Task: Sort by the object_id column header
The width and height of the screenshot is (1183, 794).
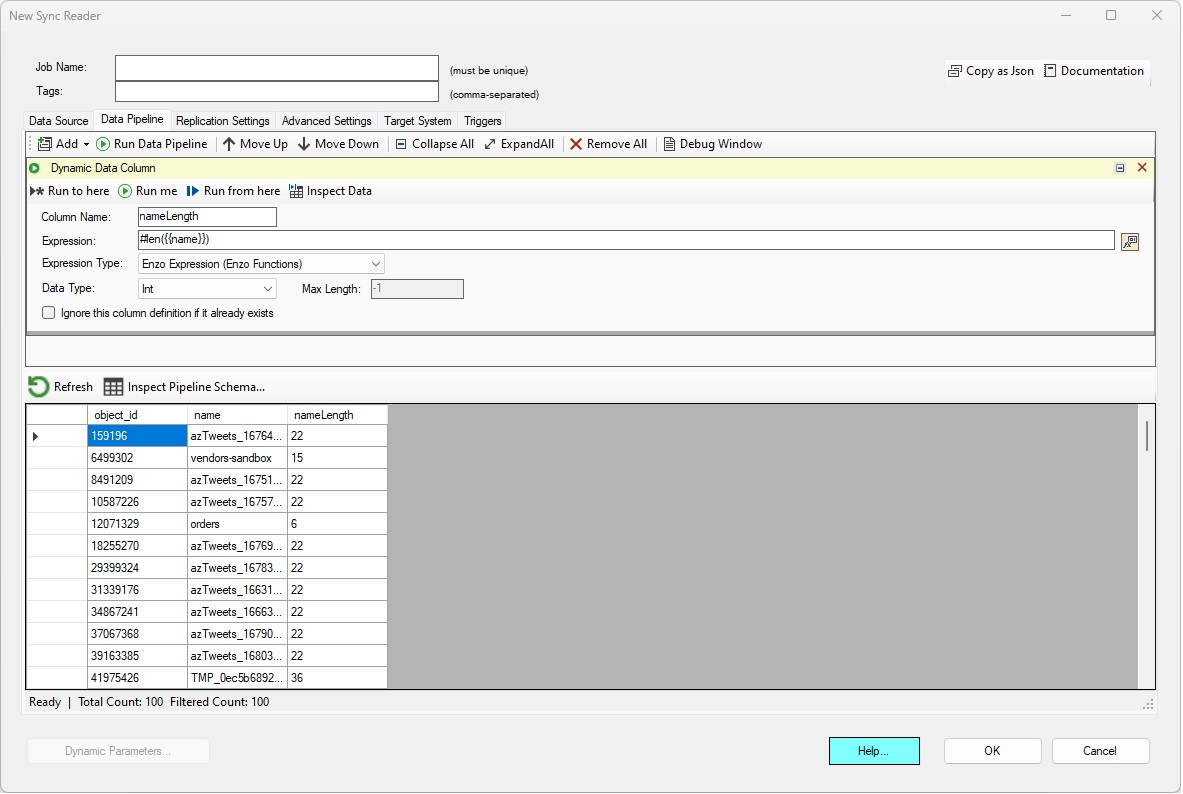Action: [137, 415]
